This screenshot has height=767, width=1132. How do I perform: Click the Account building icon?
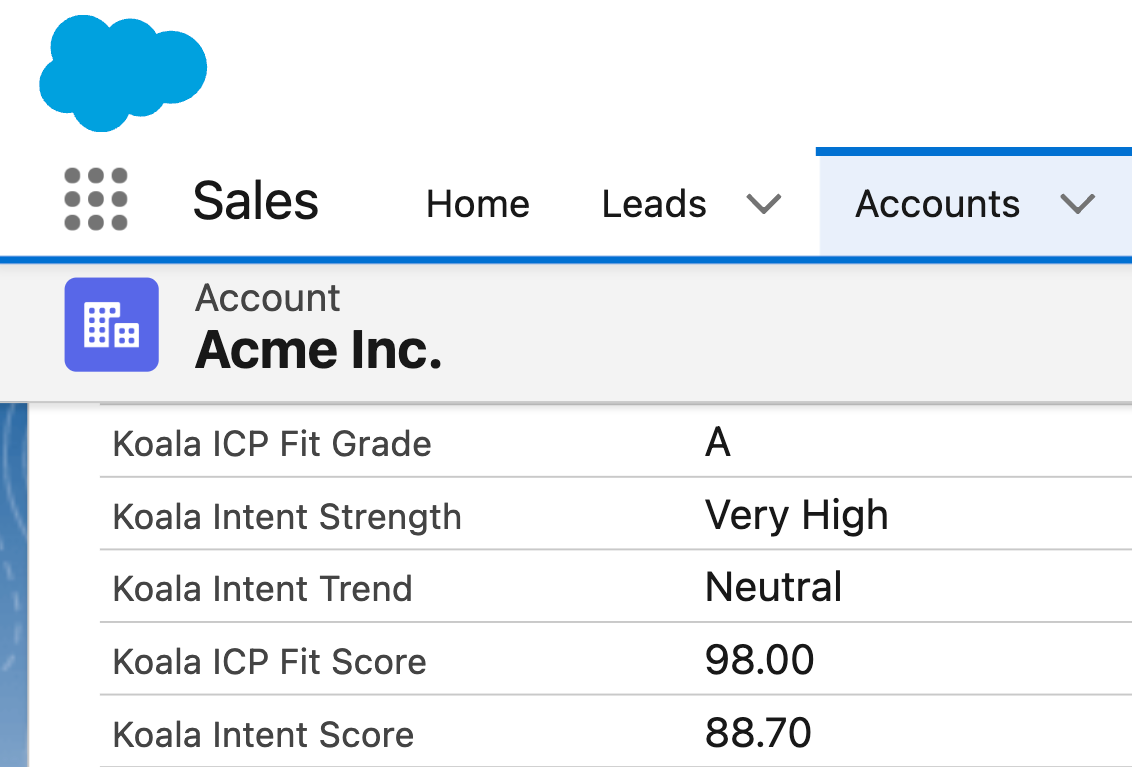[111, 324]
